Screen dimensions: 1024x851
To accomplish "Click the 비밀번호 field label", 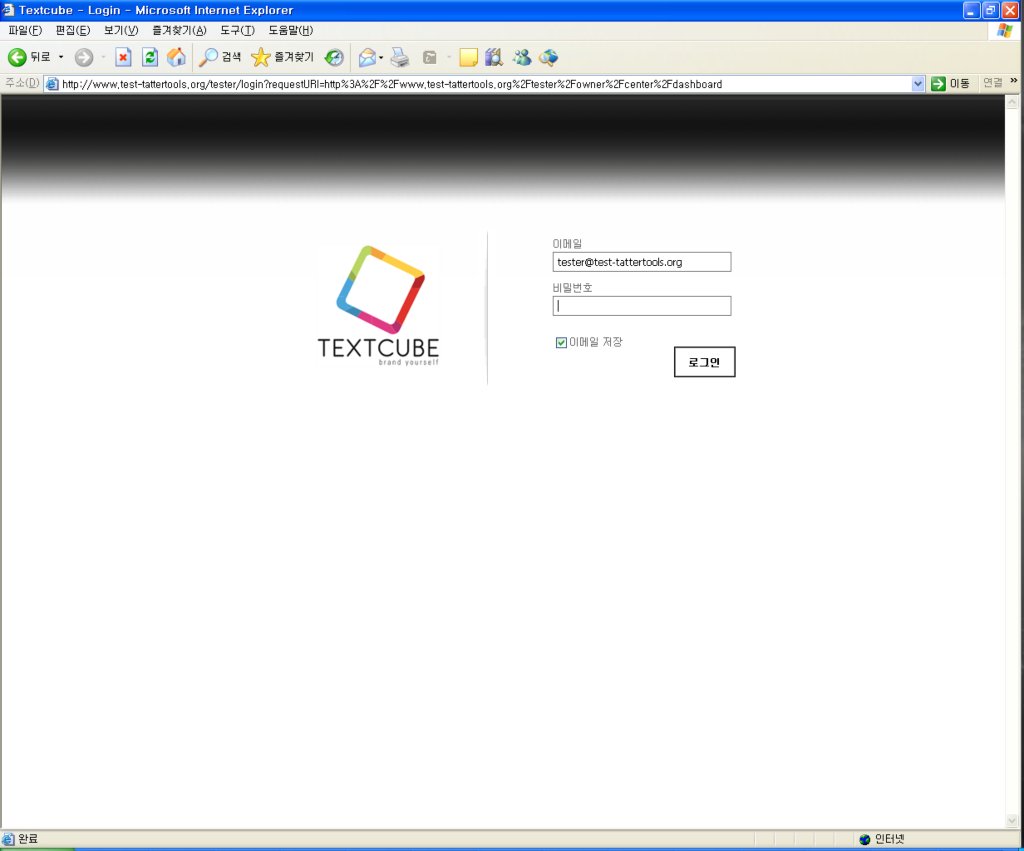I will (x=572, y=287).
